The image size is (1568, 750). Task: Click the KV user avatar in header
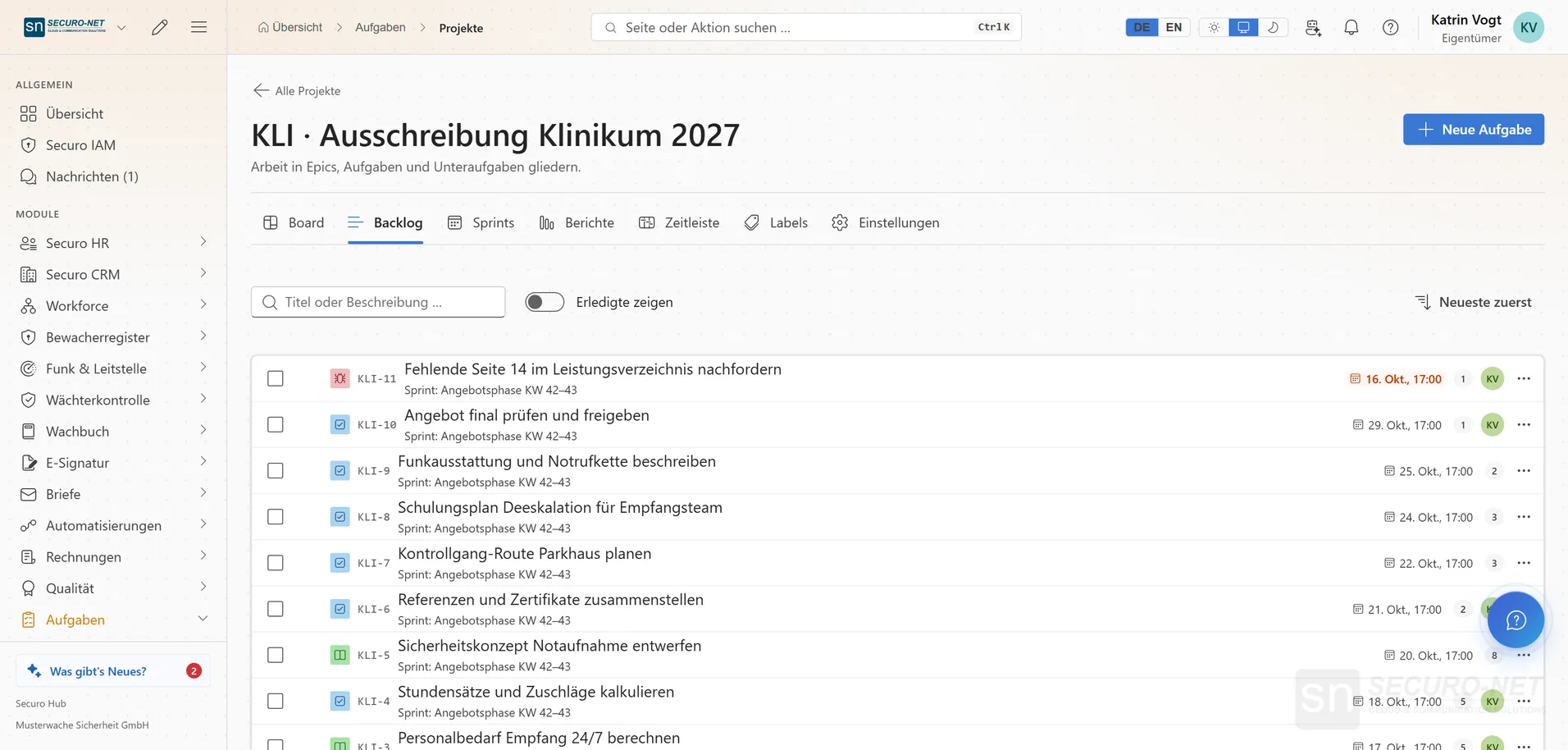pyautogui.click(x=1529, y=27)
